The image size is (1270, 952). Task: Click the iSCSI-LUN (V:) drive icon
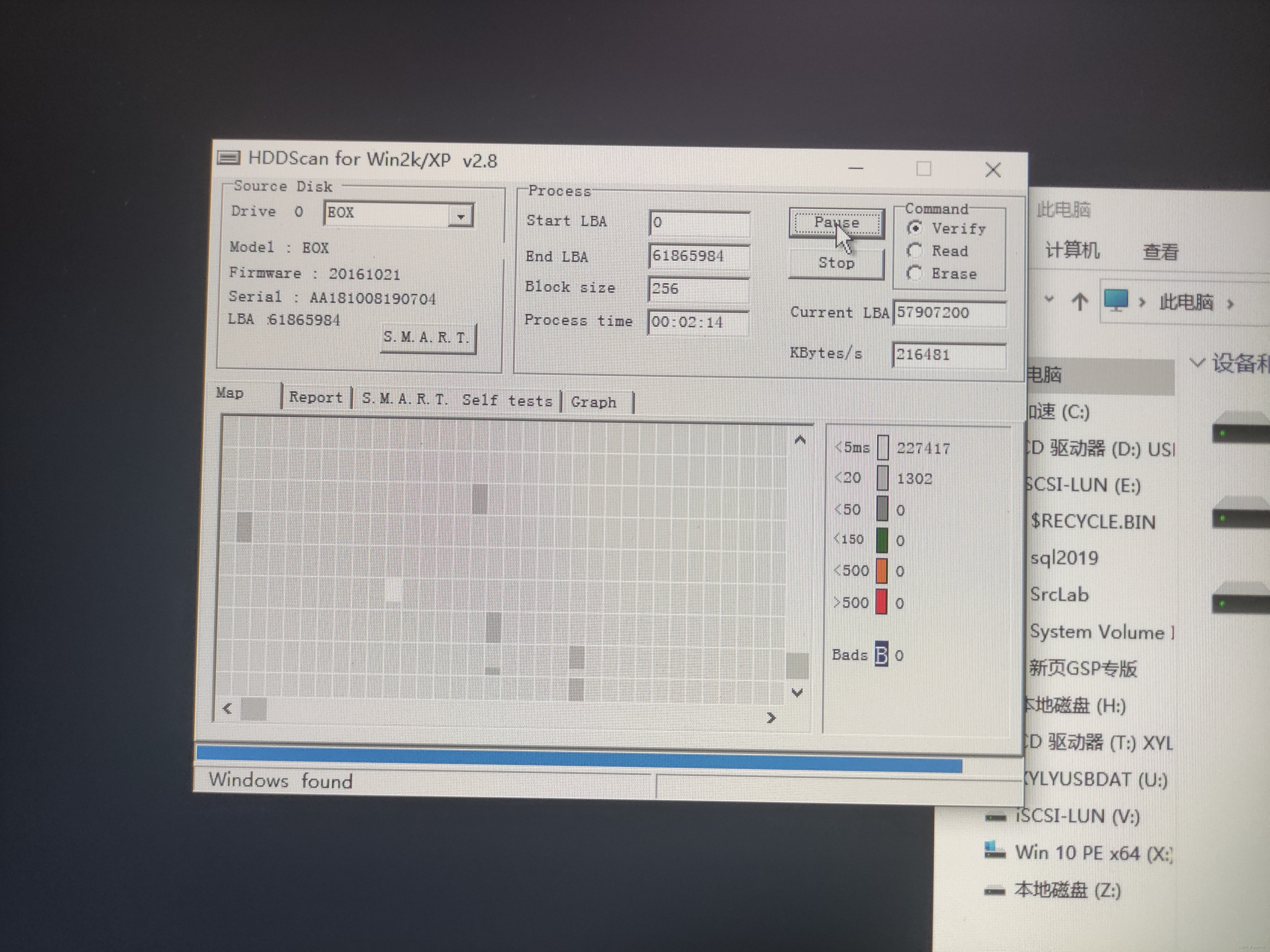[995, 817]
